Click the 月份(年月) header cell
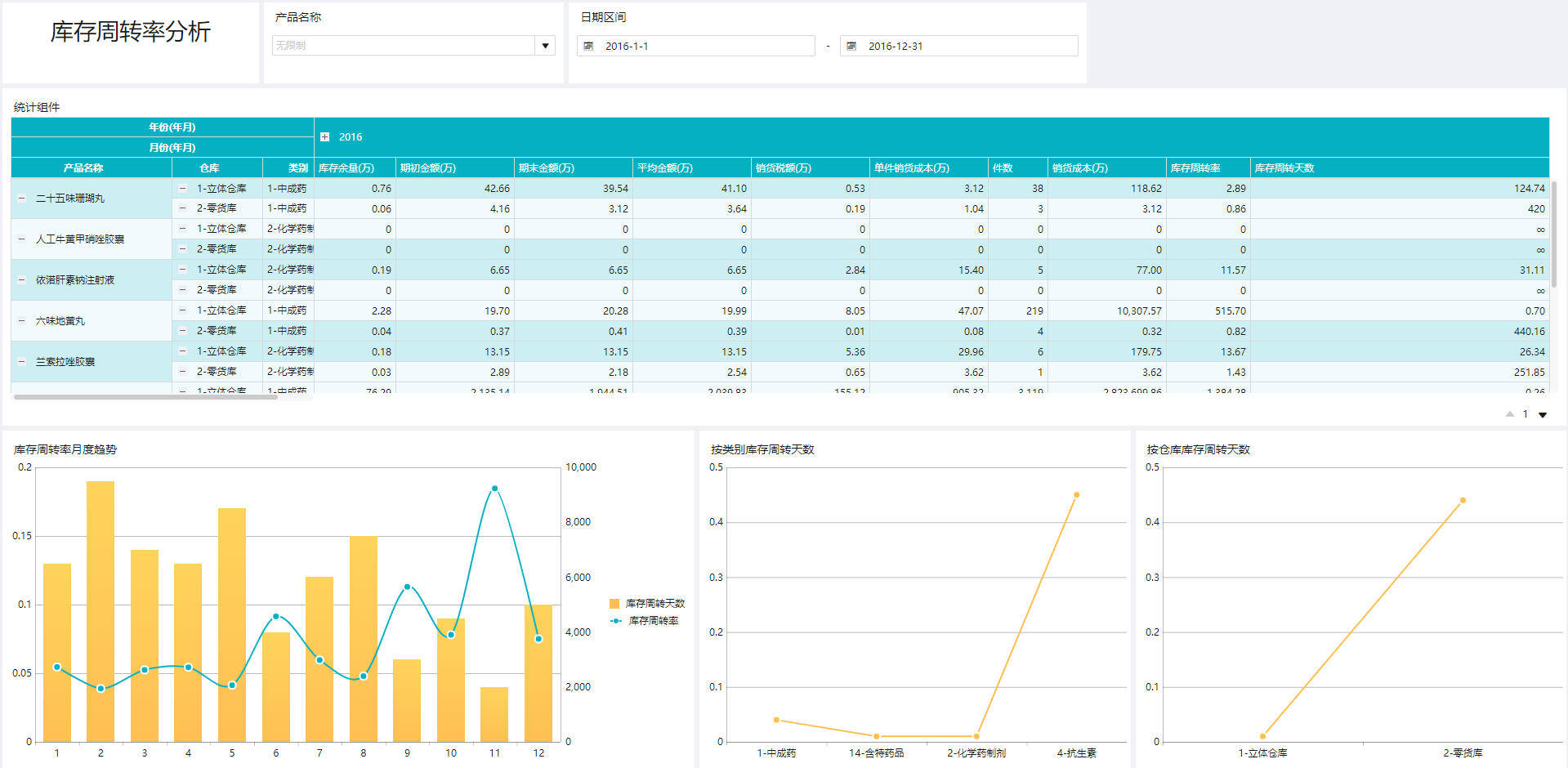The height and width of the screenshot is (768, 1568). point(163,147)
